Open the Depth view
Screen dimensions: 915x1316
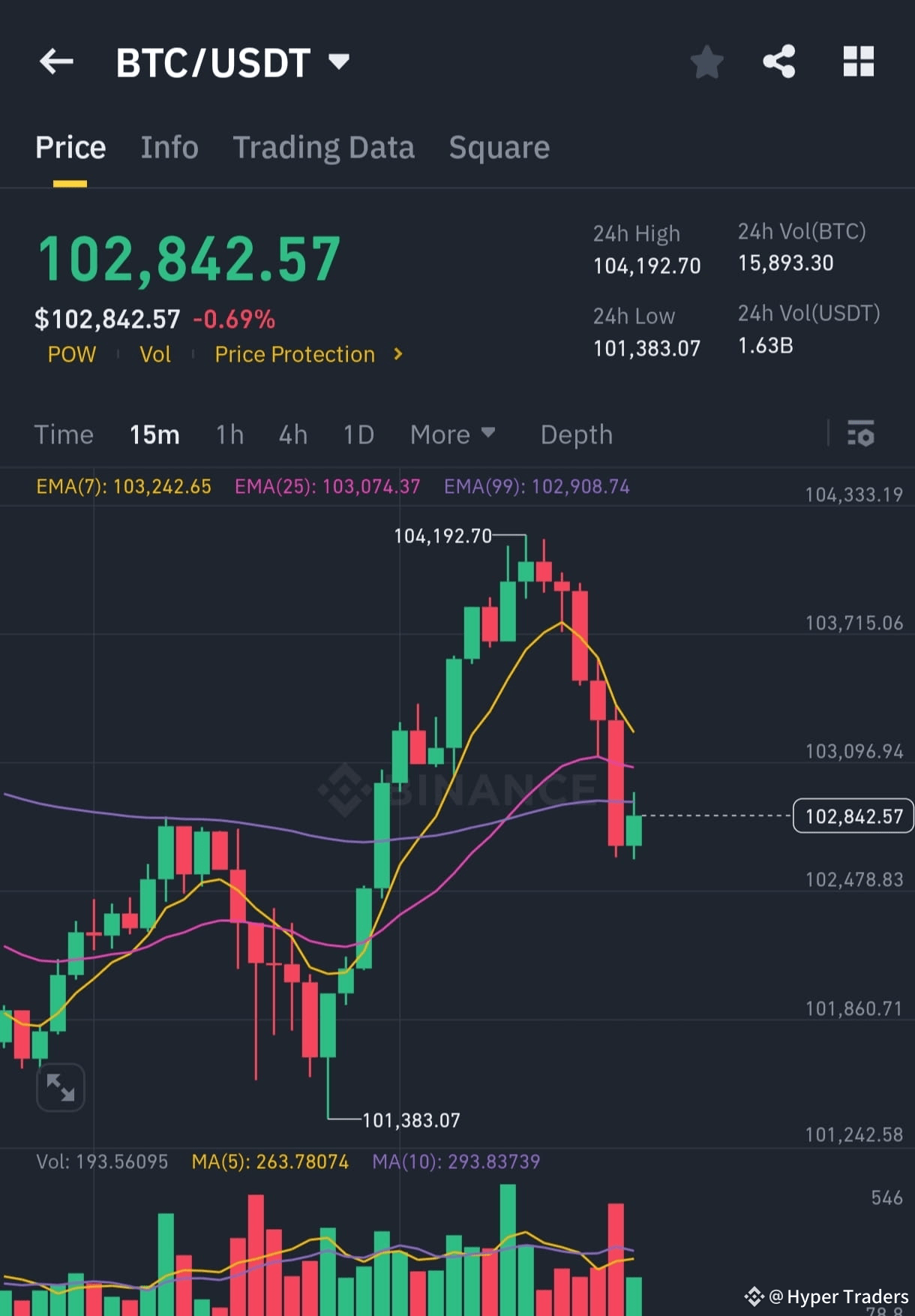576,434
